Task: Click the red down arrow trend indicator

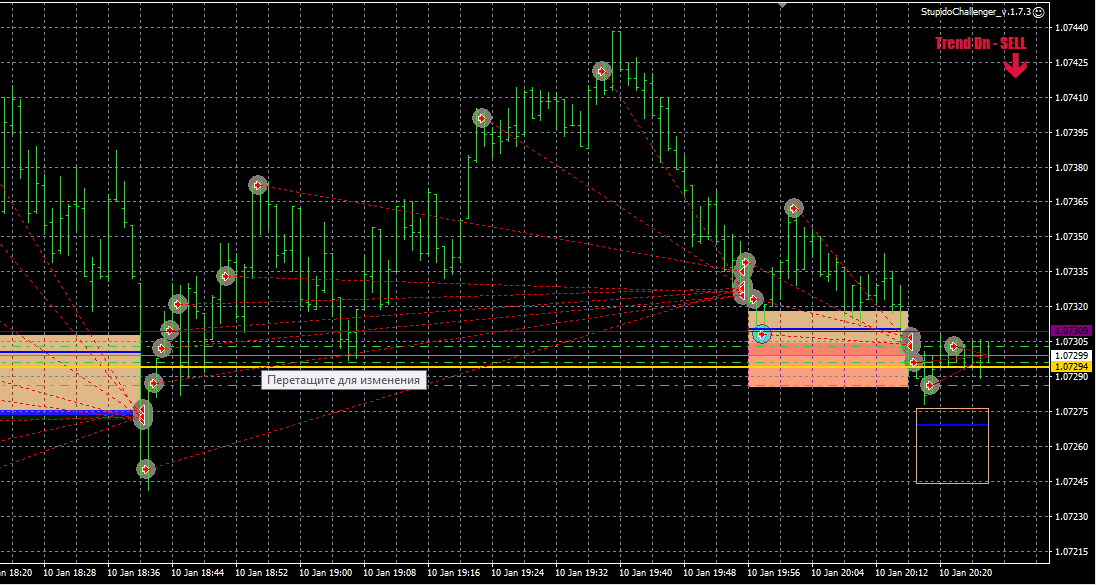Action: point(1015,66)
